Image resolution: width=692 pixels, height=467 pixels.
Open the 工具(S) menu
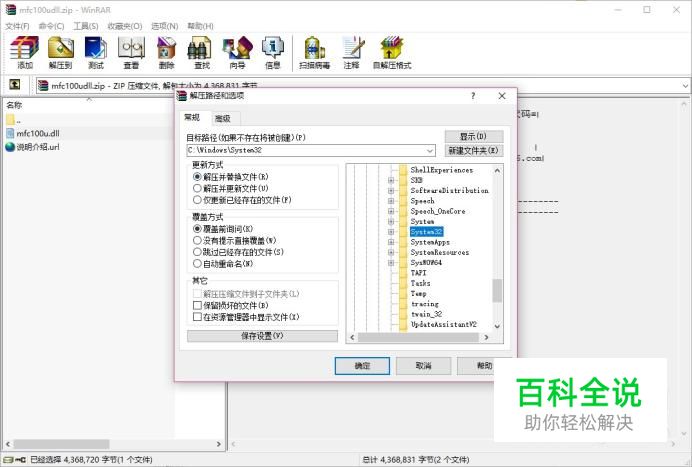86,26
